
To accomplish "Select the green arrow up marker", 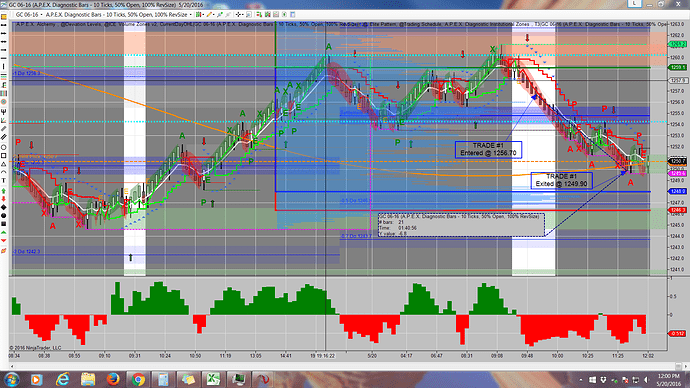I will (x=4, y=190).
